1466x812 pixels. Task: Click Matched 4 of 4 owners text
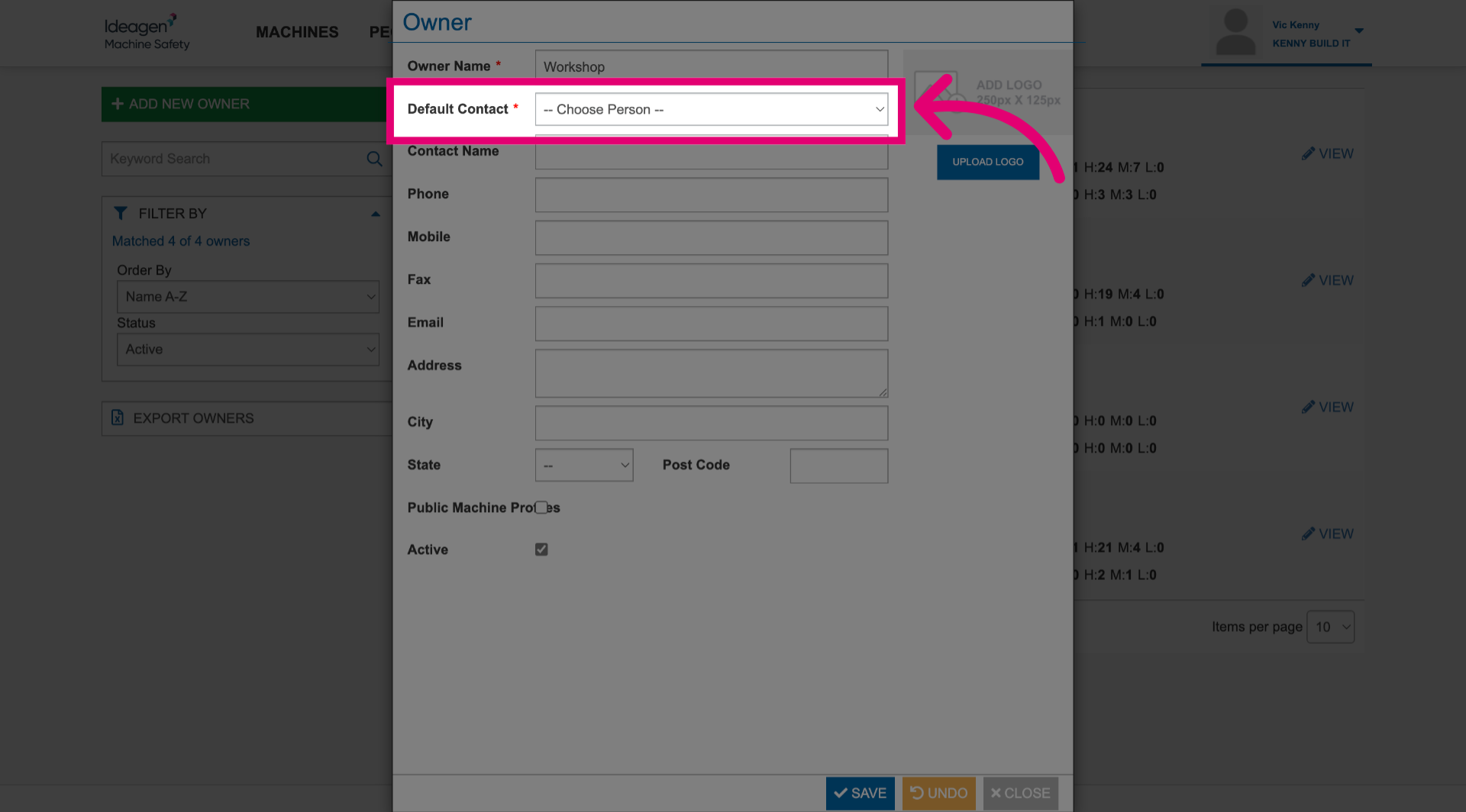pos(181,241)
